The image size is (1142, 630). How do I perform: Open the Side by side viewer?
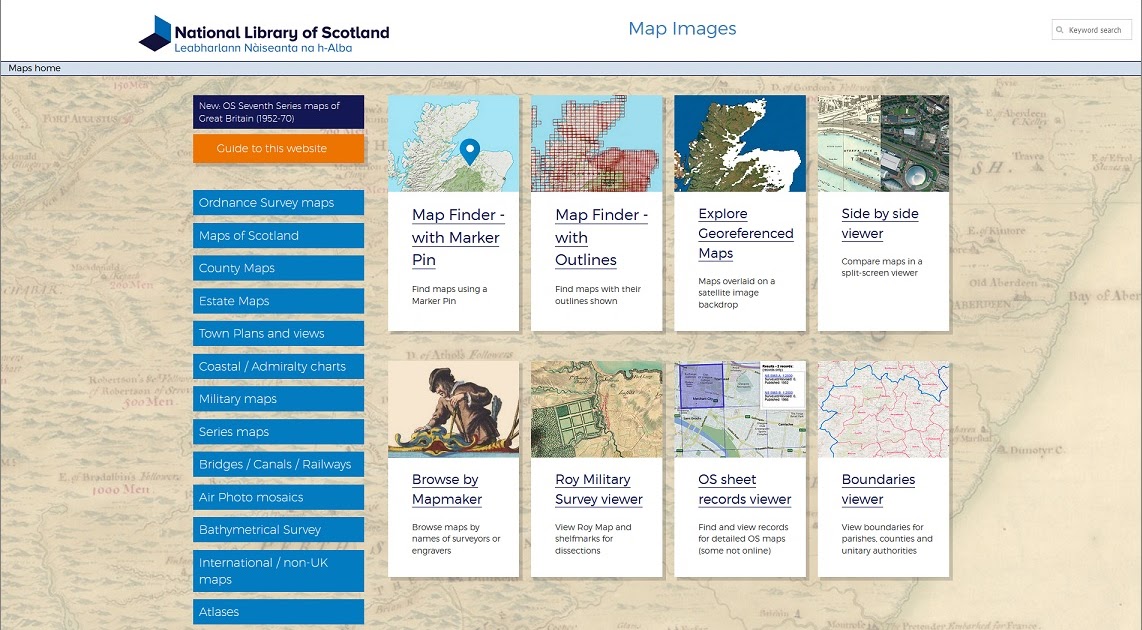[878, 224]
